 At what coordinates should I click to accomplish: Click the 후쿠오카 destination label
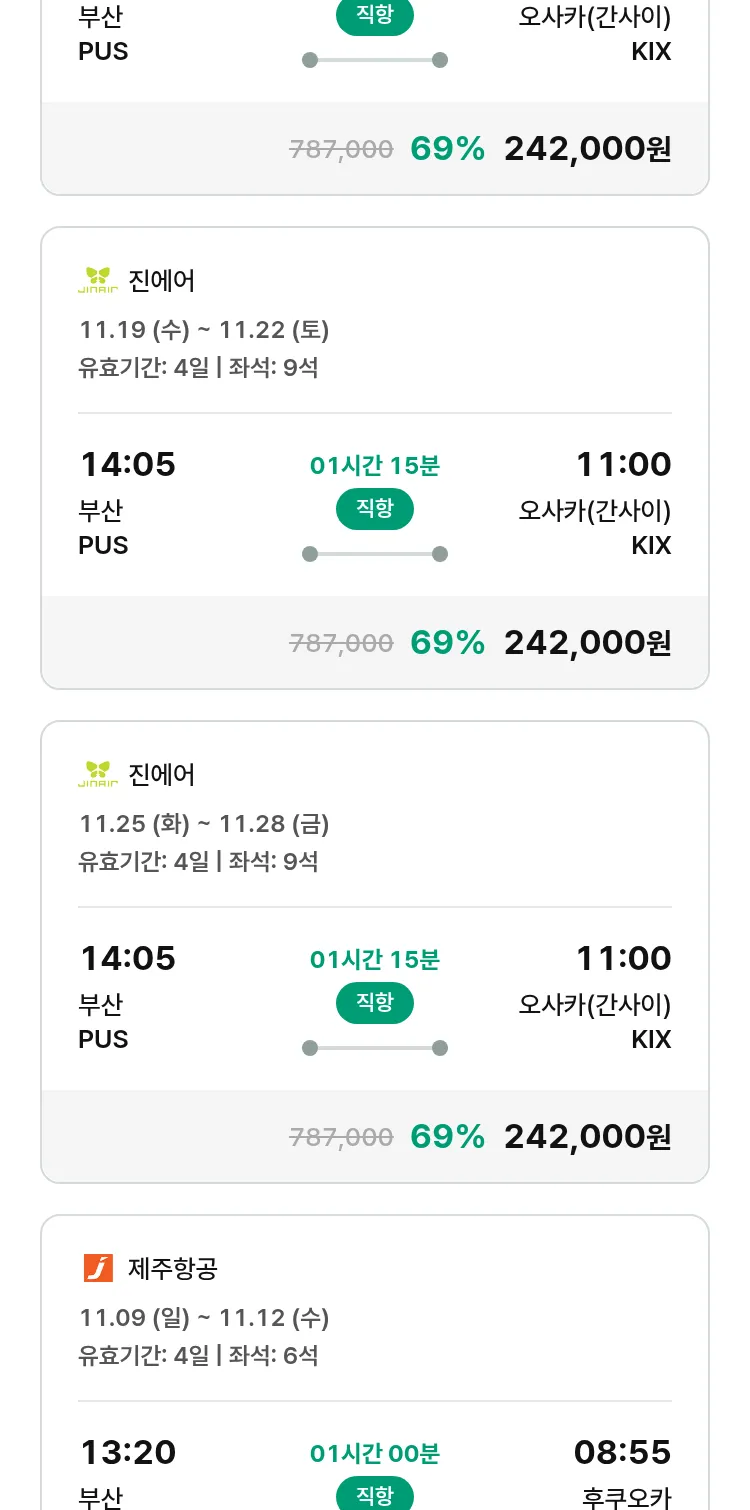(x=626, y=1497)
